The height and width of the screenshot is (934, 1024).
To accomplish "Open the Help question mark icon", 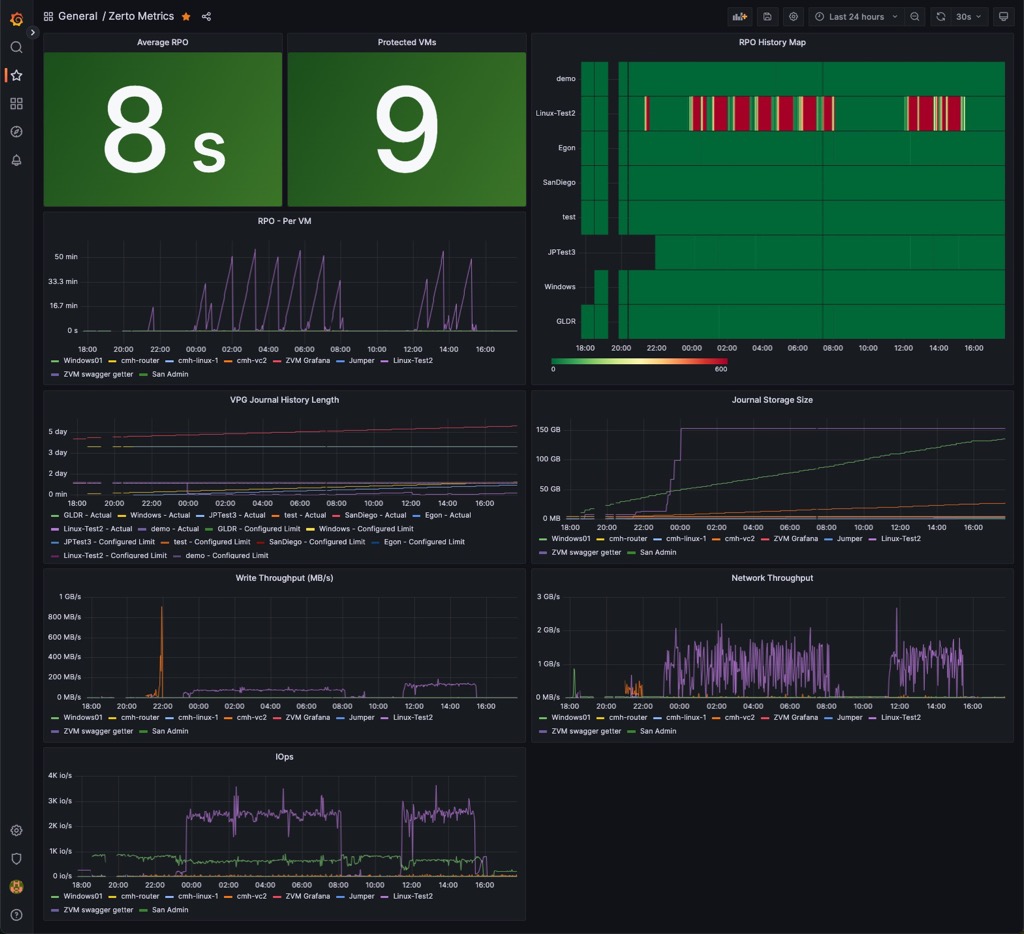I will tap(16, 914).
